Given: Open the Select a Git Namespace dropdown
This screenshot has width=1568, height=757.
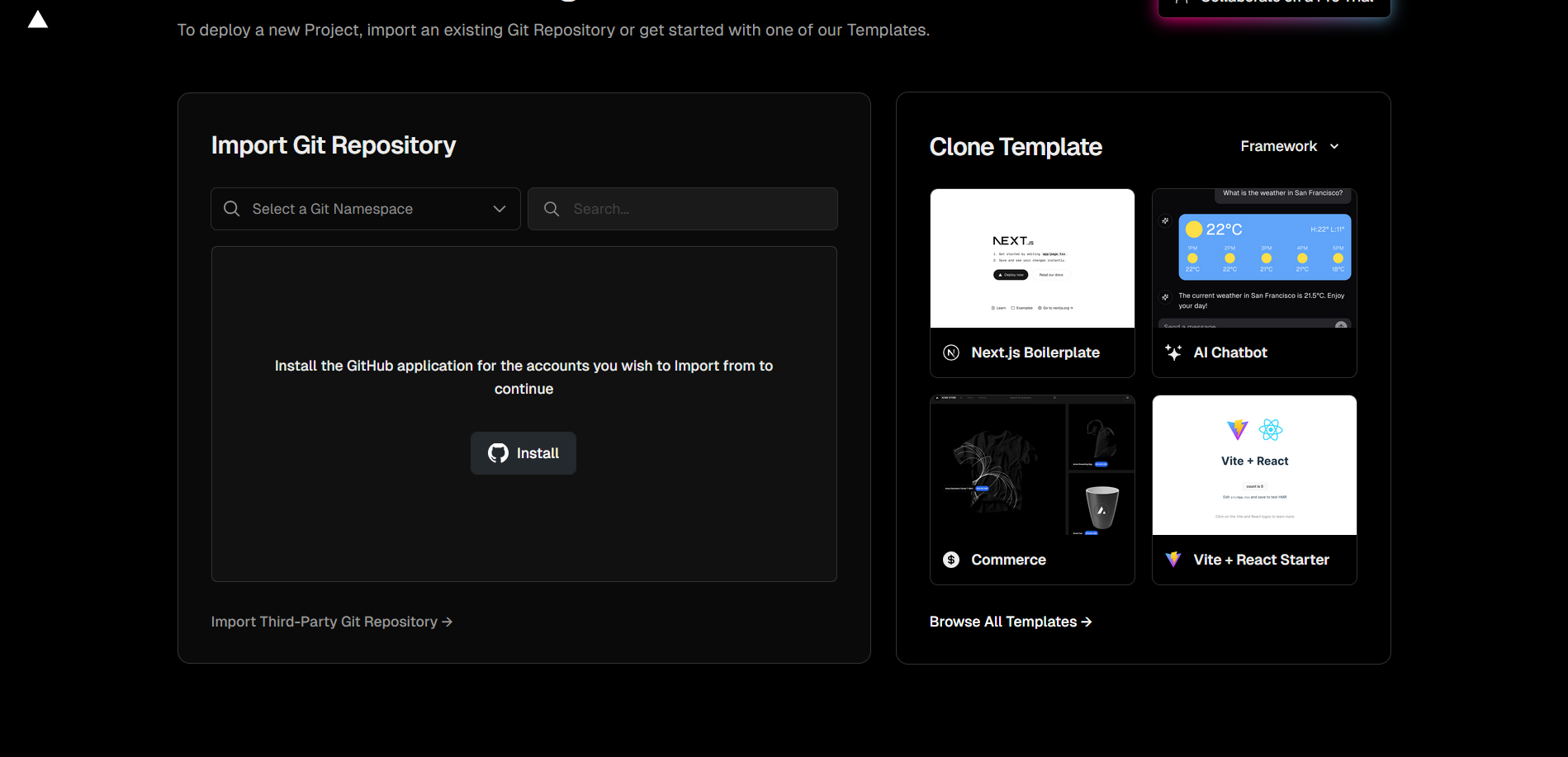Looking at the screenshot, I should 366,209.
